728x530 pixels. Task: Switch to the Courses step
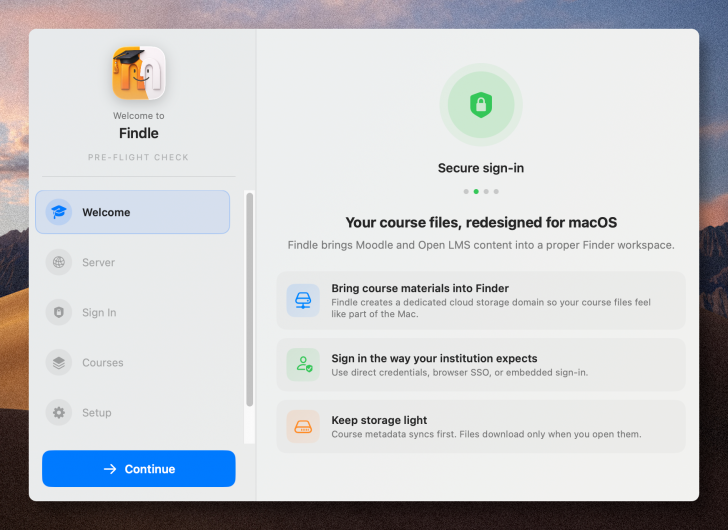[132, 362]
